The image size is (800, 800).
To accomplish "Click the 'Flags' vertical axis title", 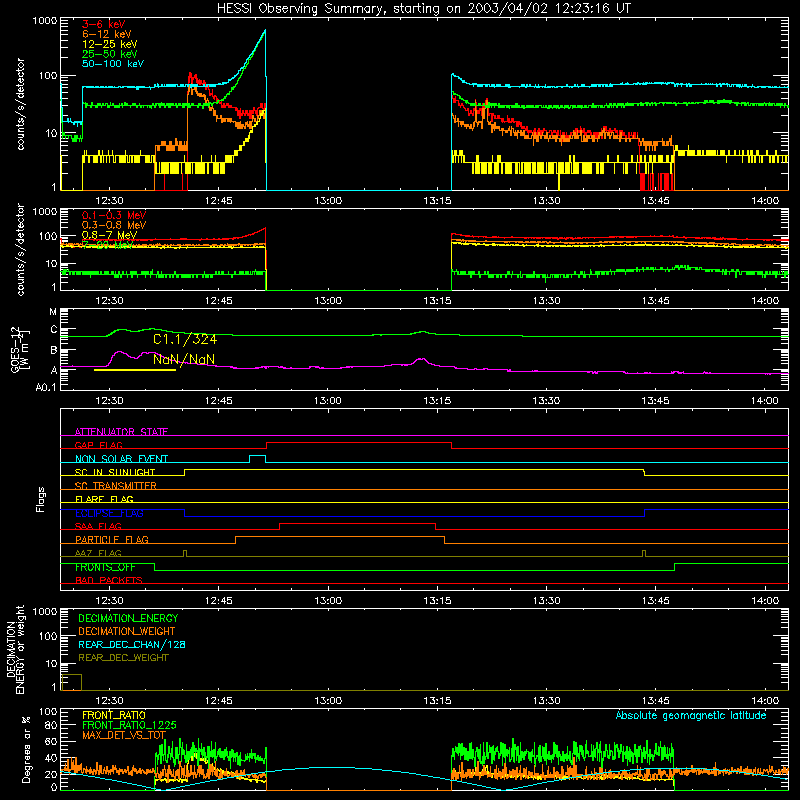I will click(x=41, y=499).
